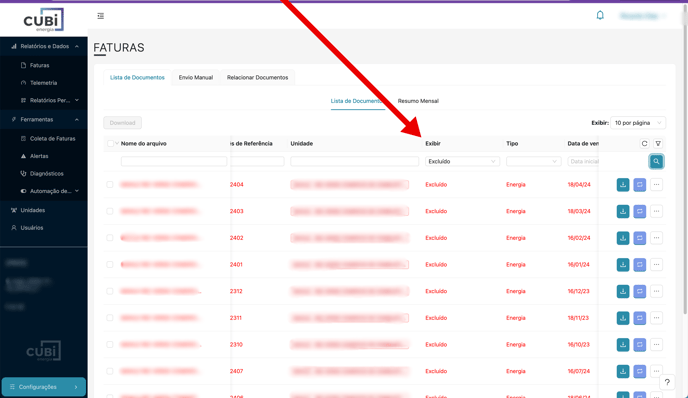Open the notifications bell icon
Screen dimensions: 688x398
(600, 16)
